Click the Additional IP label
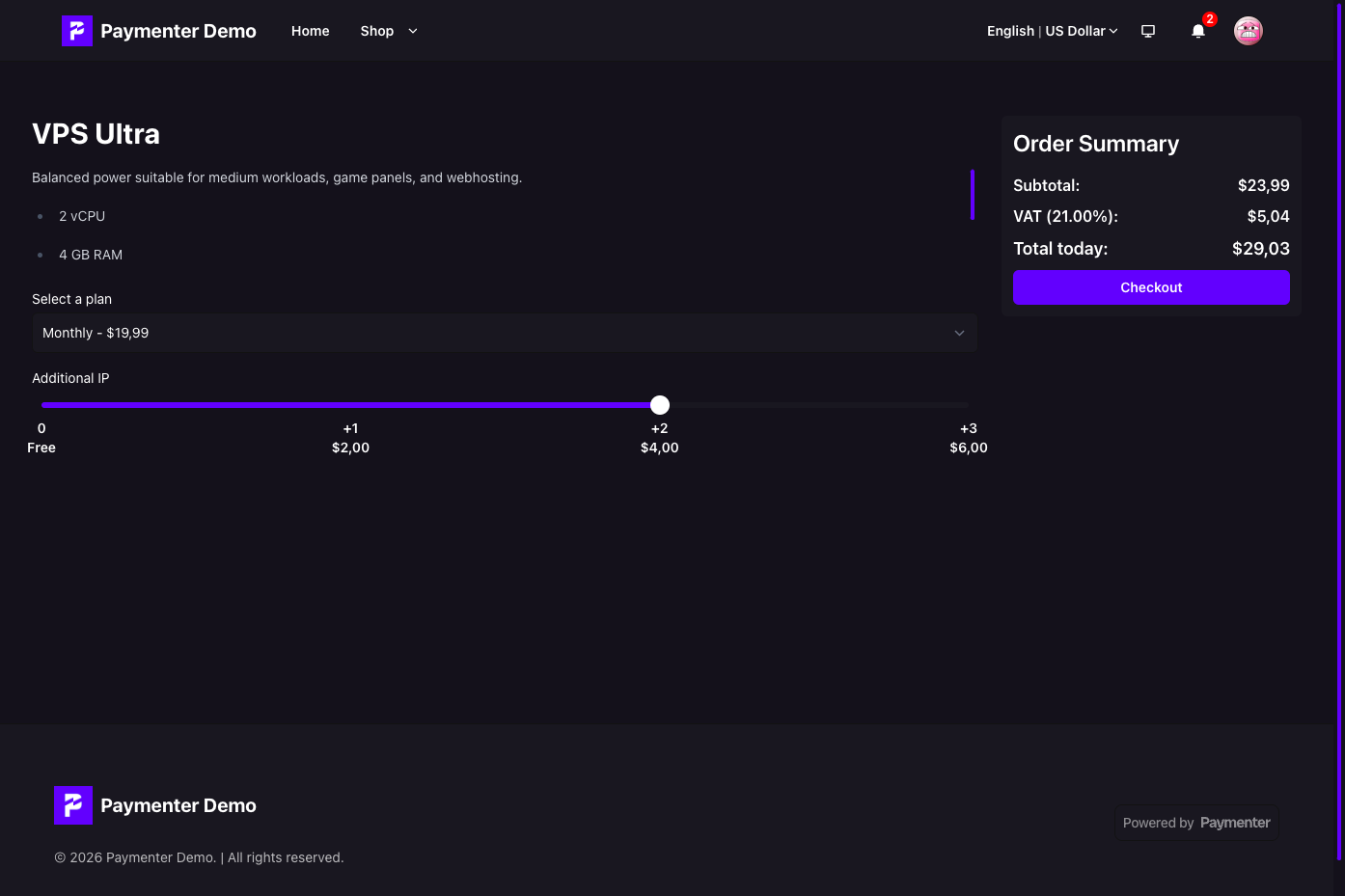1345x896 pixels. click(x=70, y=378)
